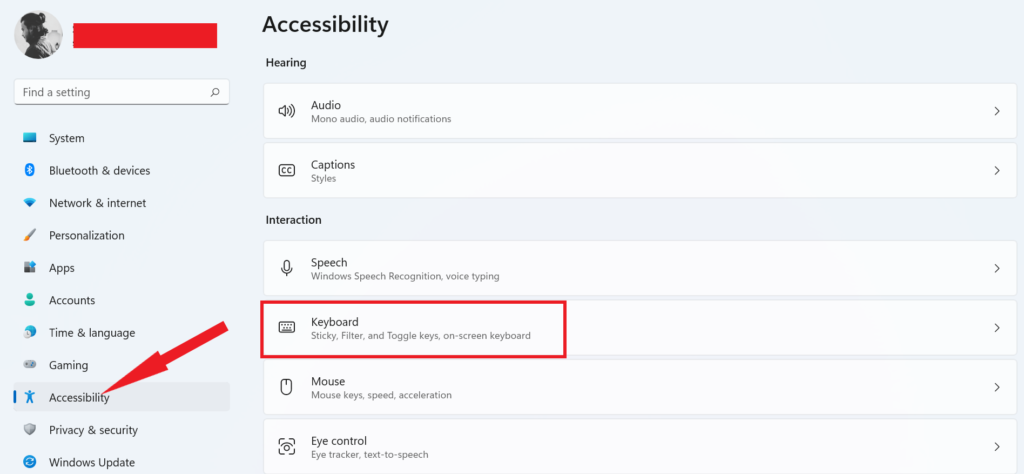Screen dimensions: 1024x474
Task: Click the Keyboard icon in Interaction
Action: (x=287, y=328)
